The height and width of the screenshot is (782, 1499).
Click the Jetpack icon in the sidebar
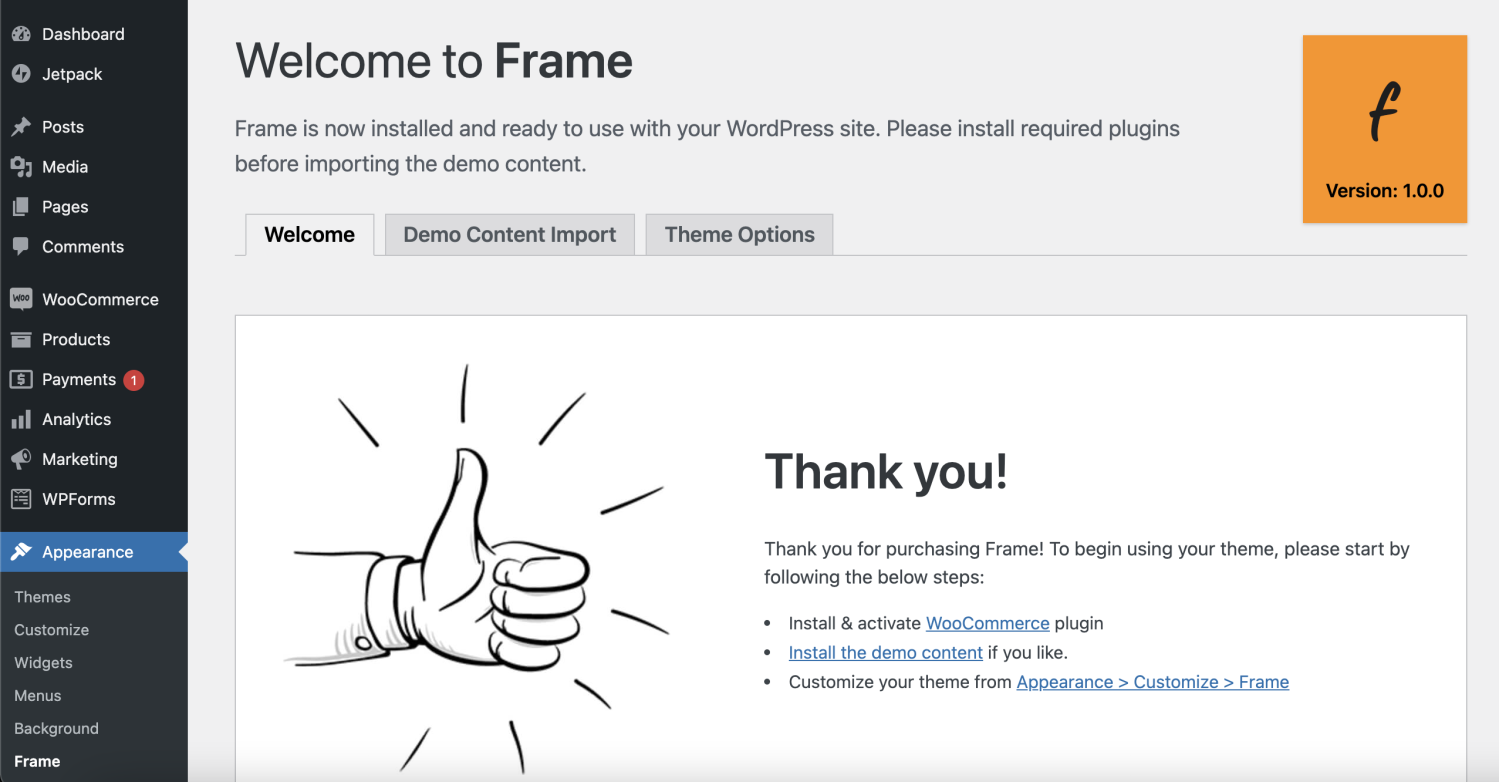[x=22, y=73]
